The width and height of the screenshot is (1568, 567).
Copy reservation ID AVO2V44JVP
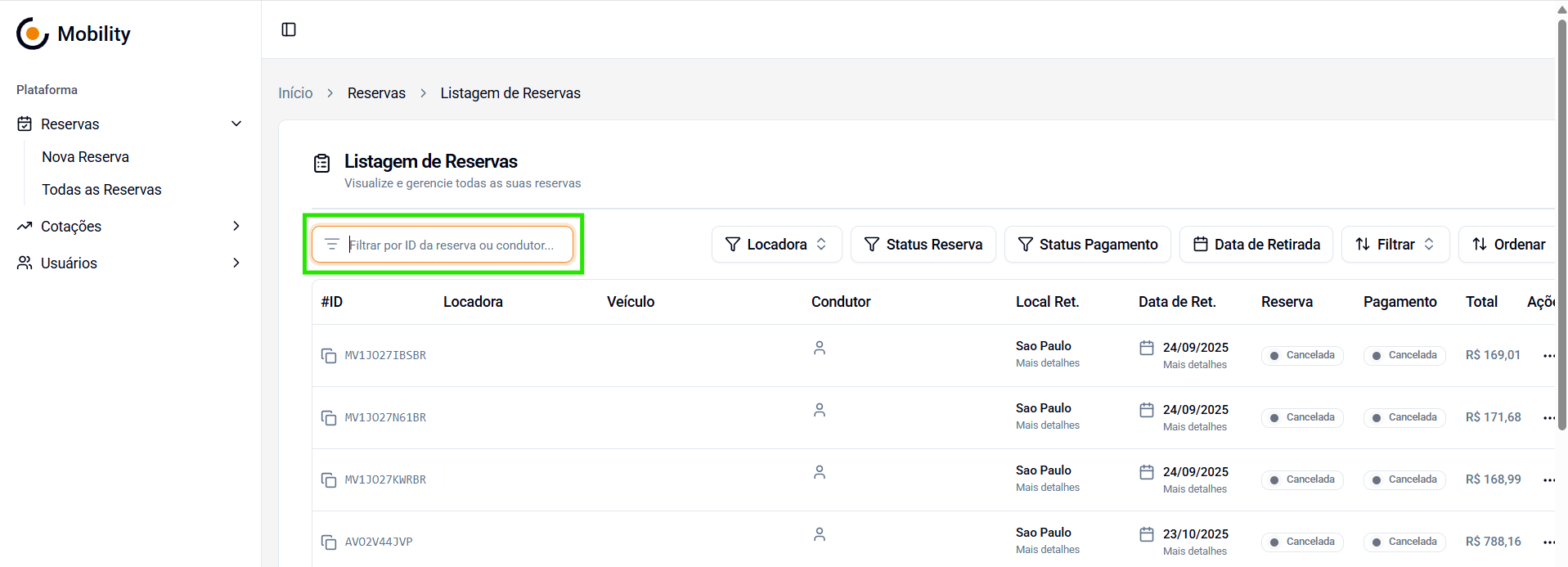tap(329, 542)
